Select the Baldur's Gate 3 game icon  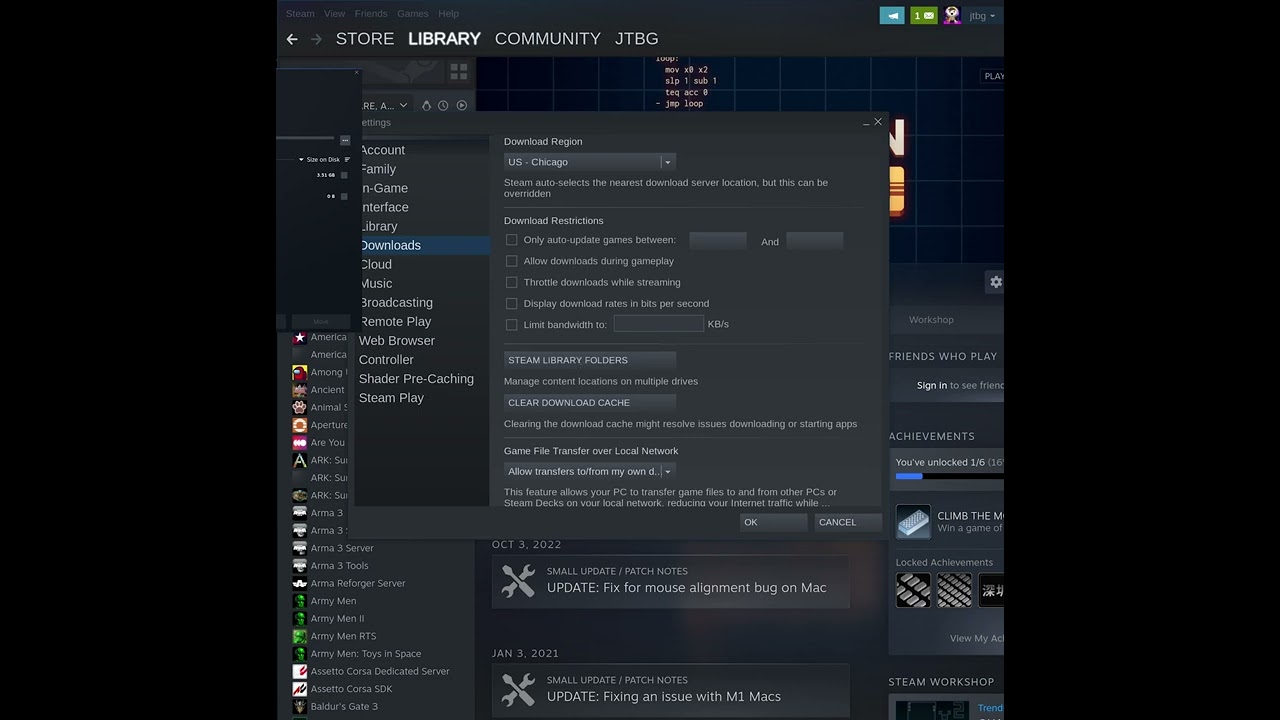coord(299,706)
